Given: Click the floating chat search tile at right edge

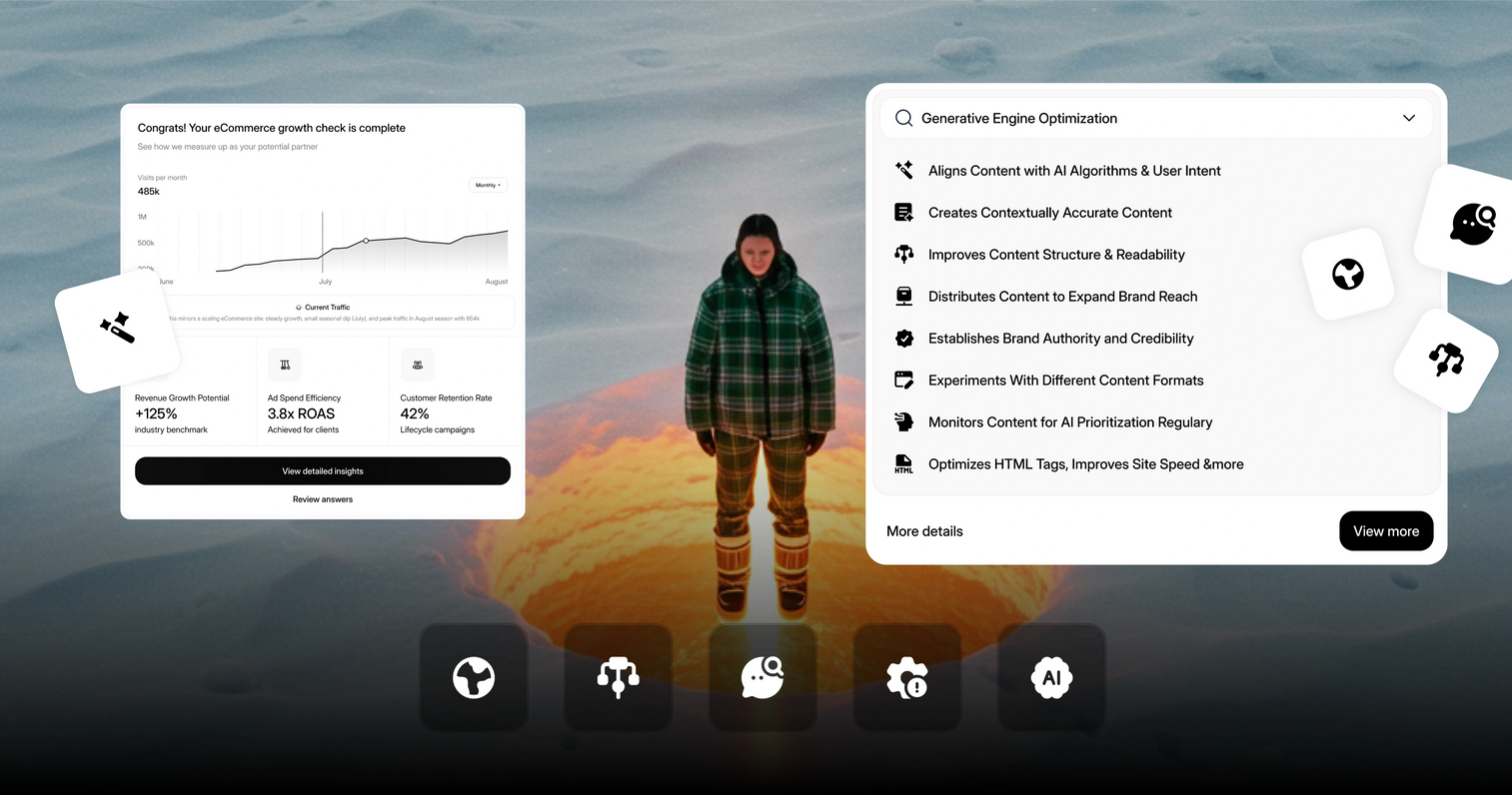Looking at the screenshot, I should pos(1472,223).
